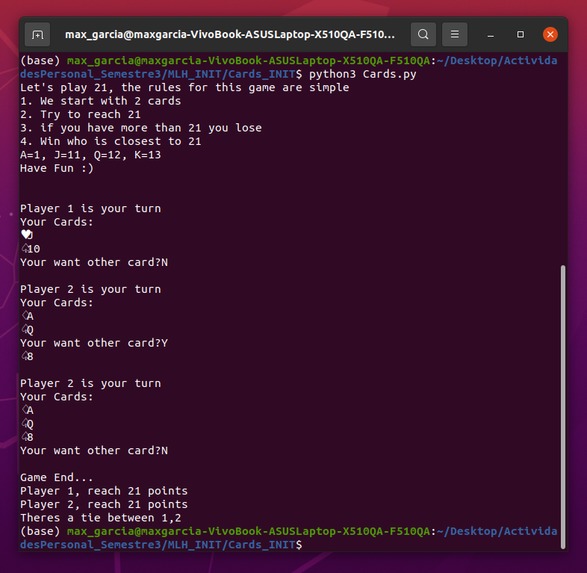Click the "Game End..." line
This screenshot has height=573, width=587.
coord(57,478)
